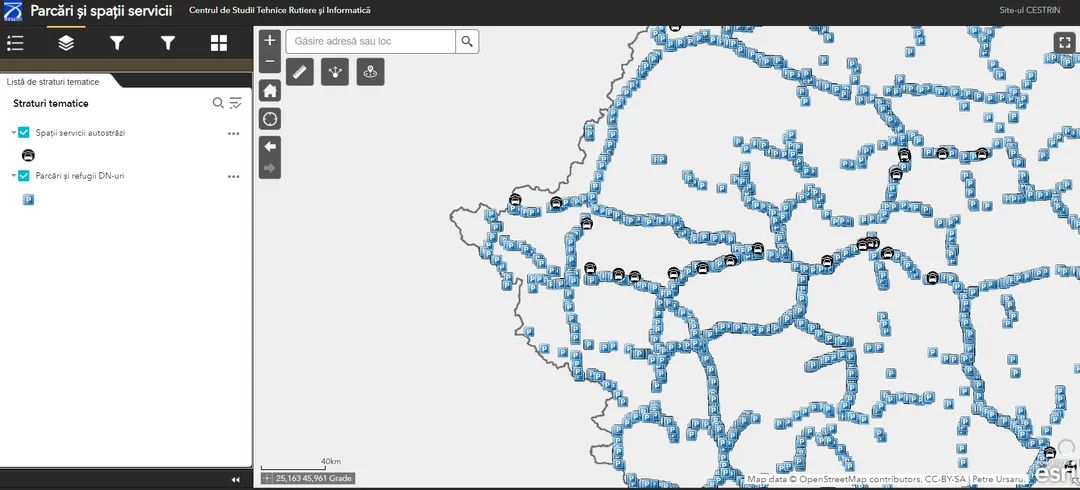The width and height of the screenshot is (1080, 490).
Task: Open the Site-ul CESTRIN link
Action: pos(1029,10)
